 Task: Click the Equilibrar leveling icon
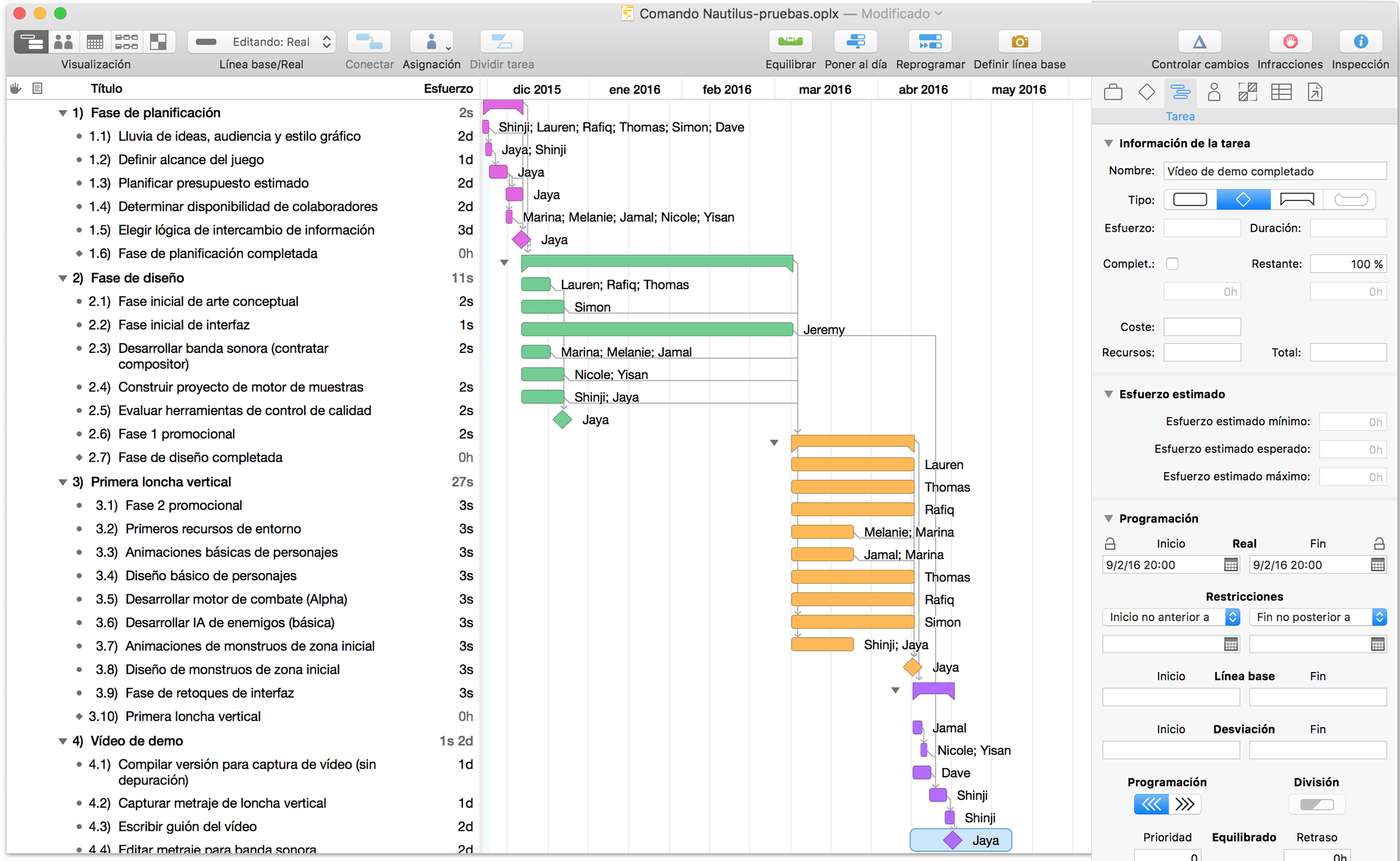click(x=790, y=42)
